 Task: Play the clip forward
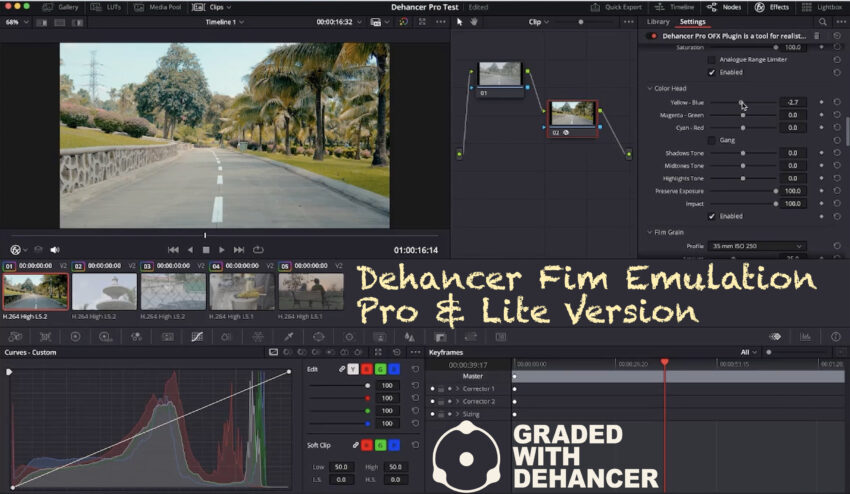[222, 250]
